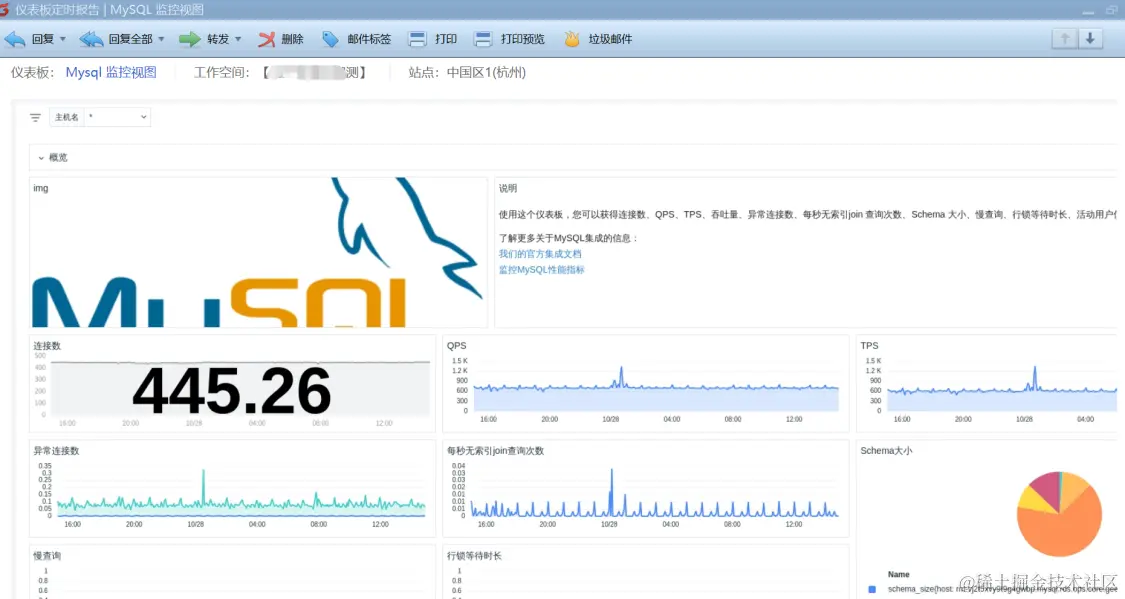Click the Forward (转发) green arrow icon
The image size is (1125, 599).
pos(189,39)
